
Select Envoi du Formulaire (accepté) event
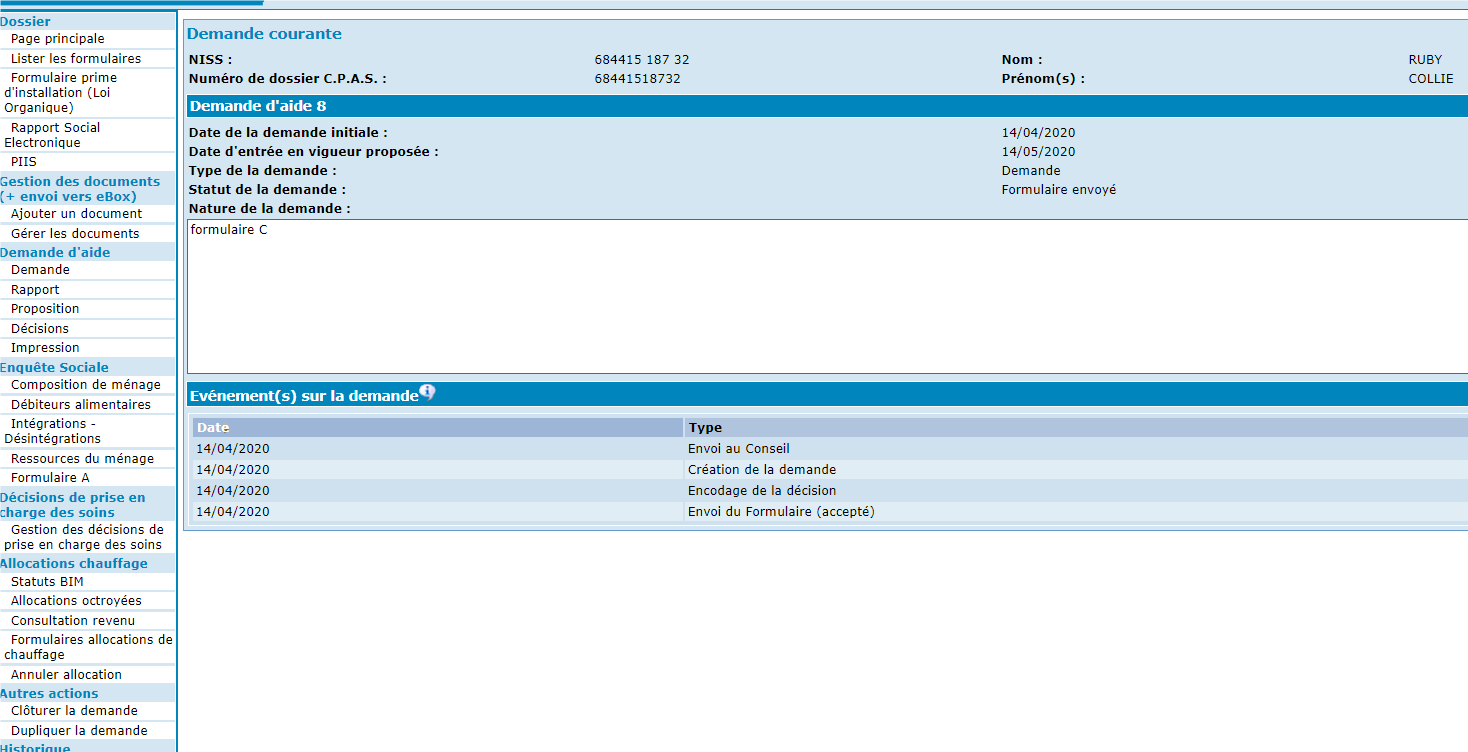[x=781, y=512]
